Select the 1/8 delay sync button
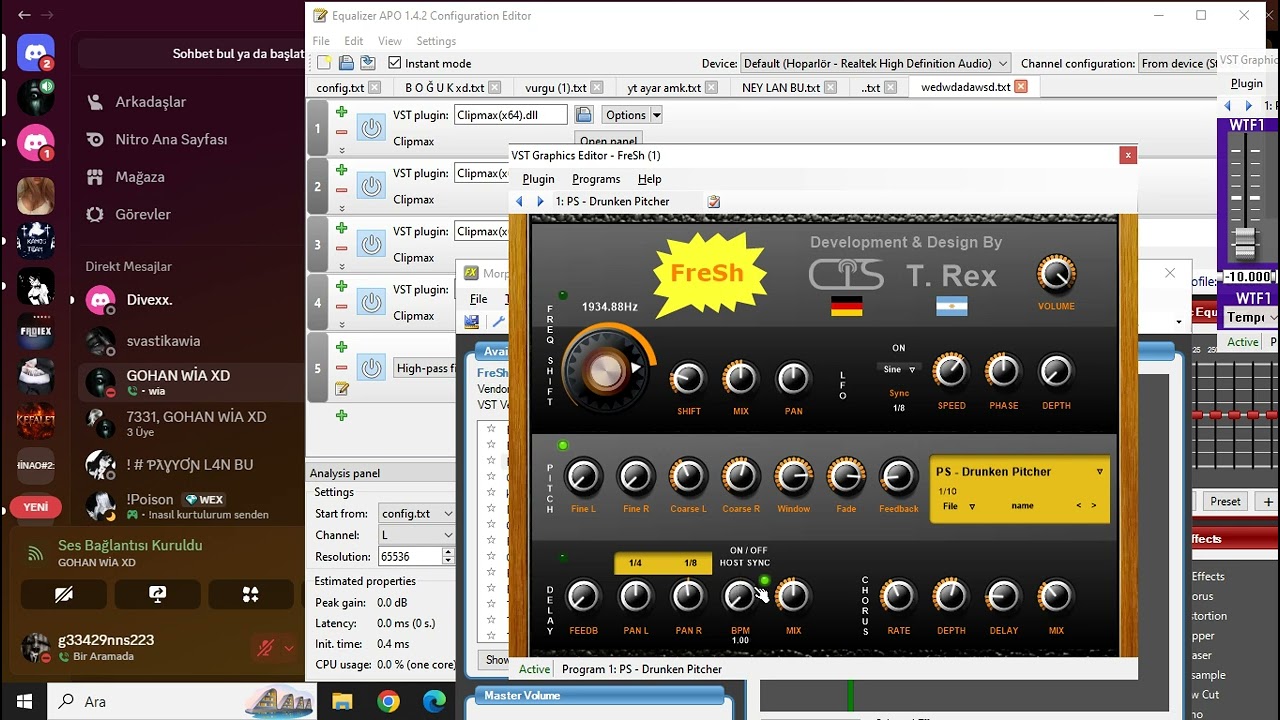Viewport: 1280px width, 720px height. click(x=690, y=563)
